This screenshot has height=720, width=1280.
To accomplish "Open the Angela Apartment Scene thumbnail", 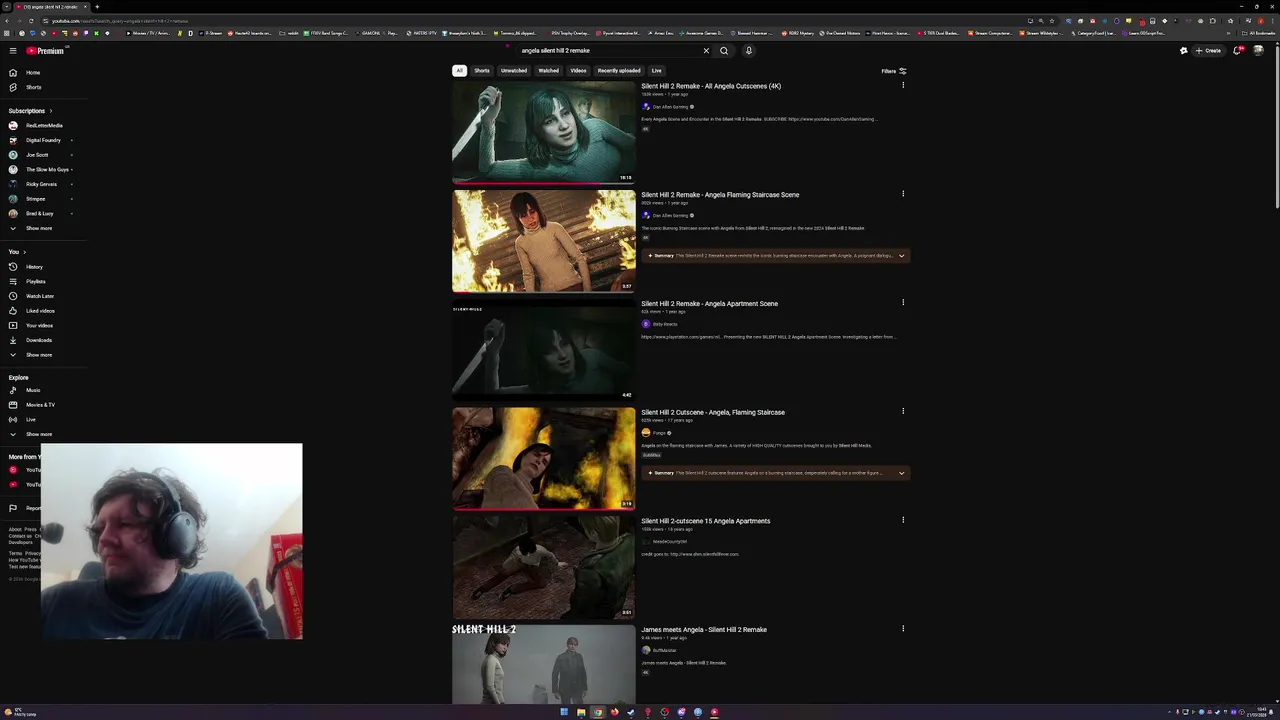I will tap(544, 350).
